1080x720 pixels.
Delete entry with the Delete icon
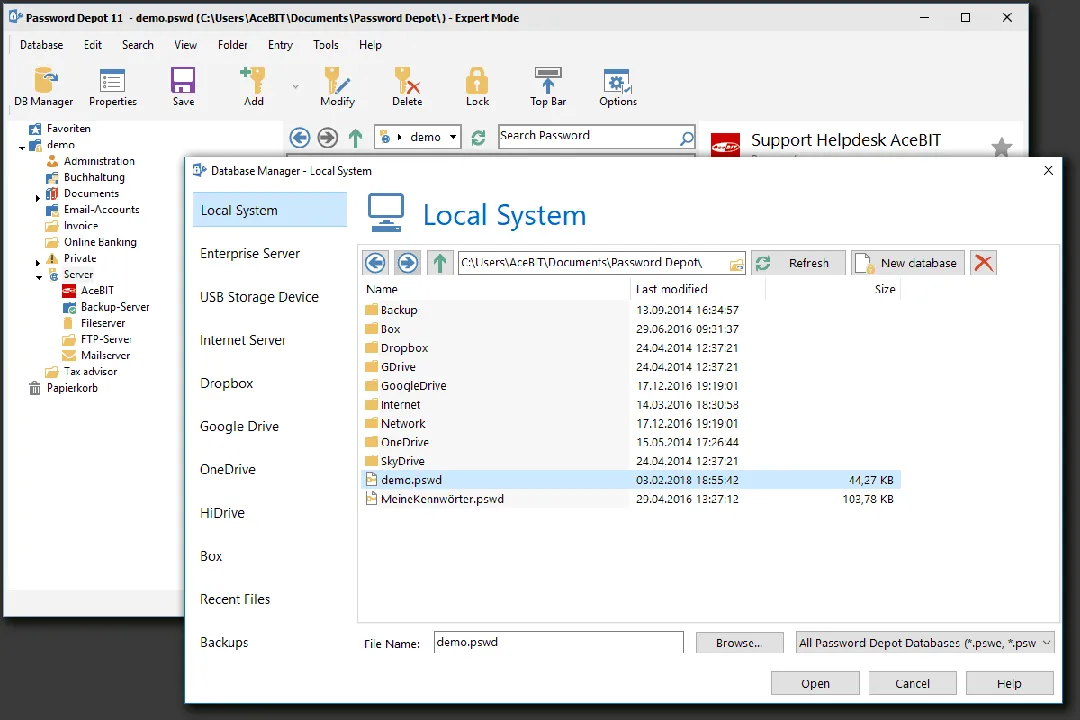[x=407, y=87]
